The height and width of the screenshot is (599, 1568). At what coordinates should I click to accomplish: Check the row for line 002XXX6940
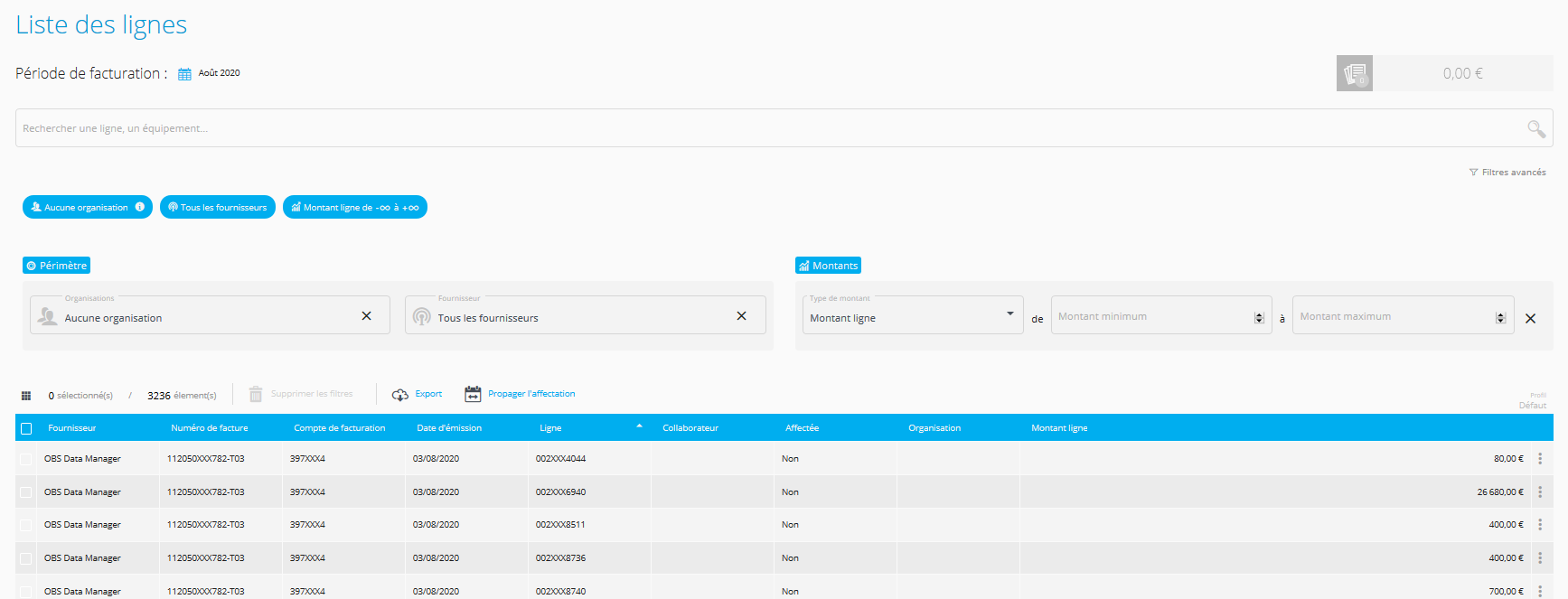26,492
